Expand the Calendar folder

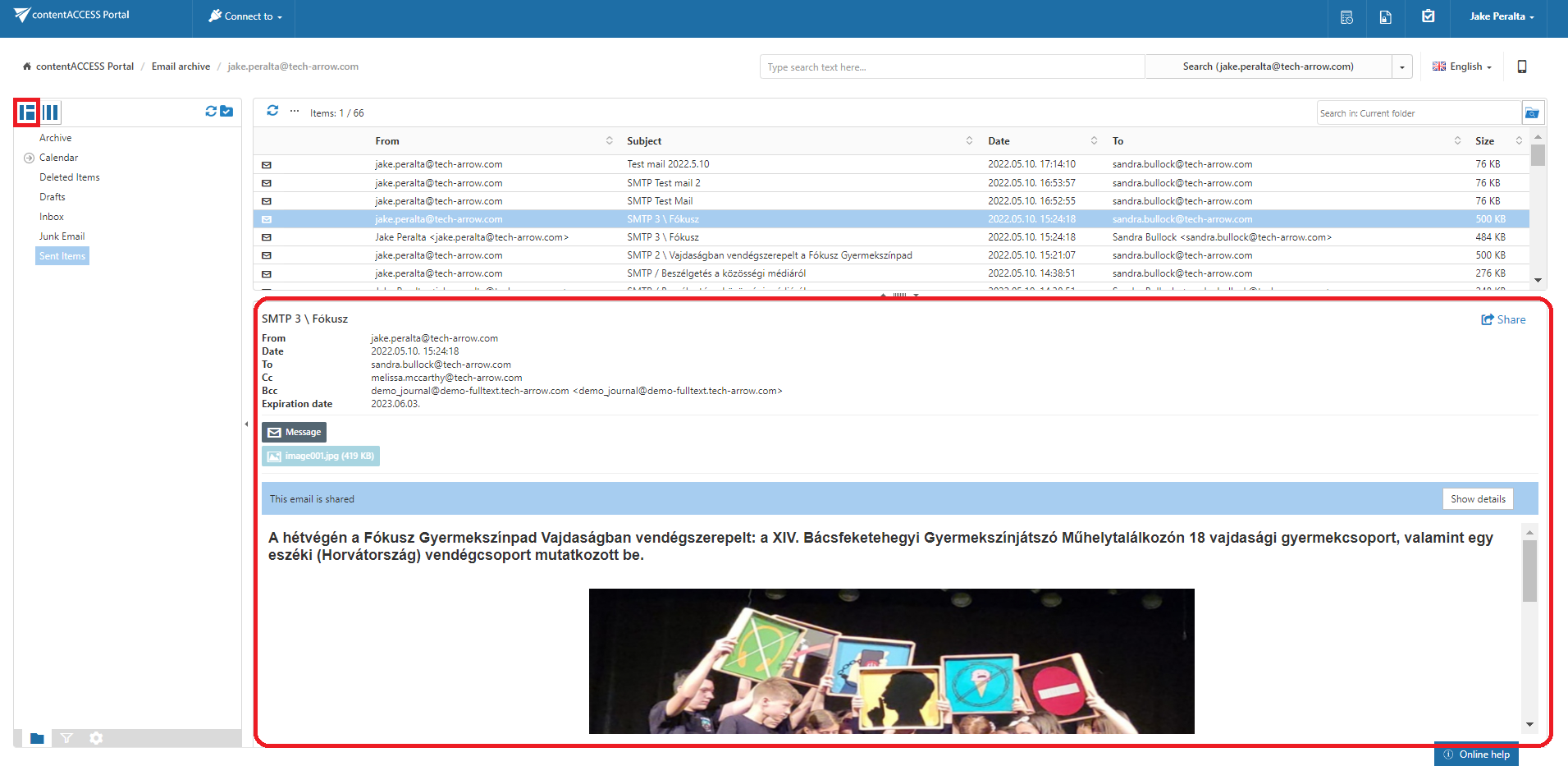pos(29,158)
